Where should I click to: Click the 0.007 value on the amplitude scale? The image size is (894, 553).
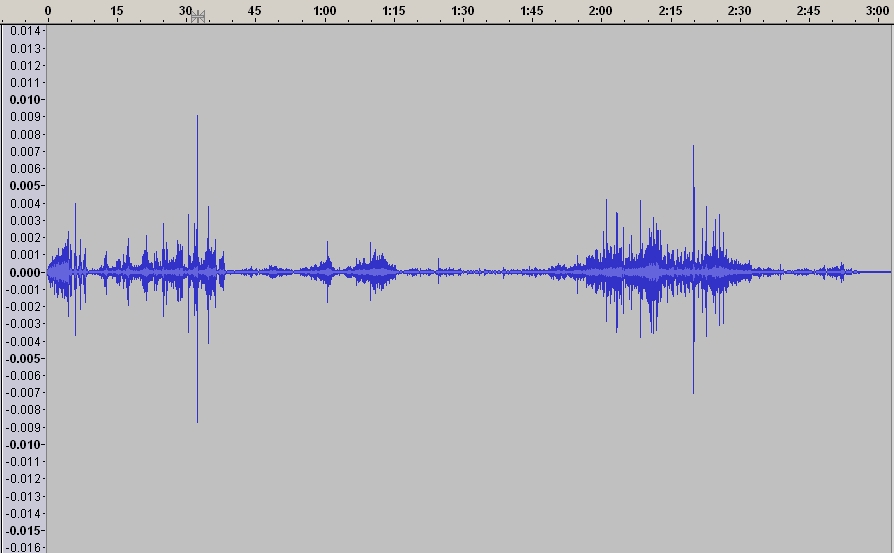(x=25, y=152)
